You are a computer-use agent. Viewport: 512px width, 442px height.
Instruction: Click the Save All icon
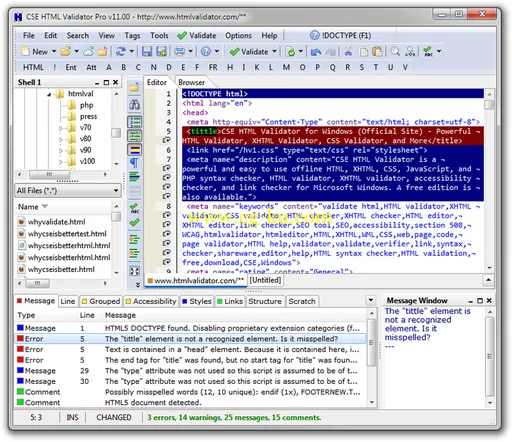coord(162,51)
